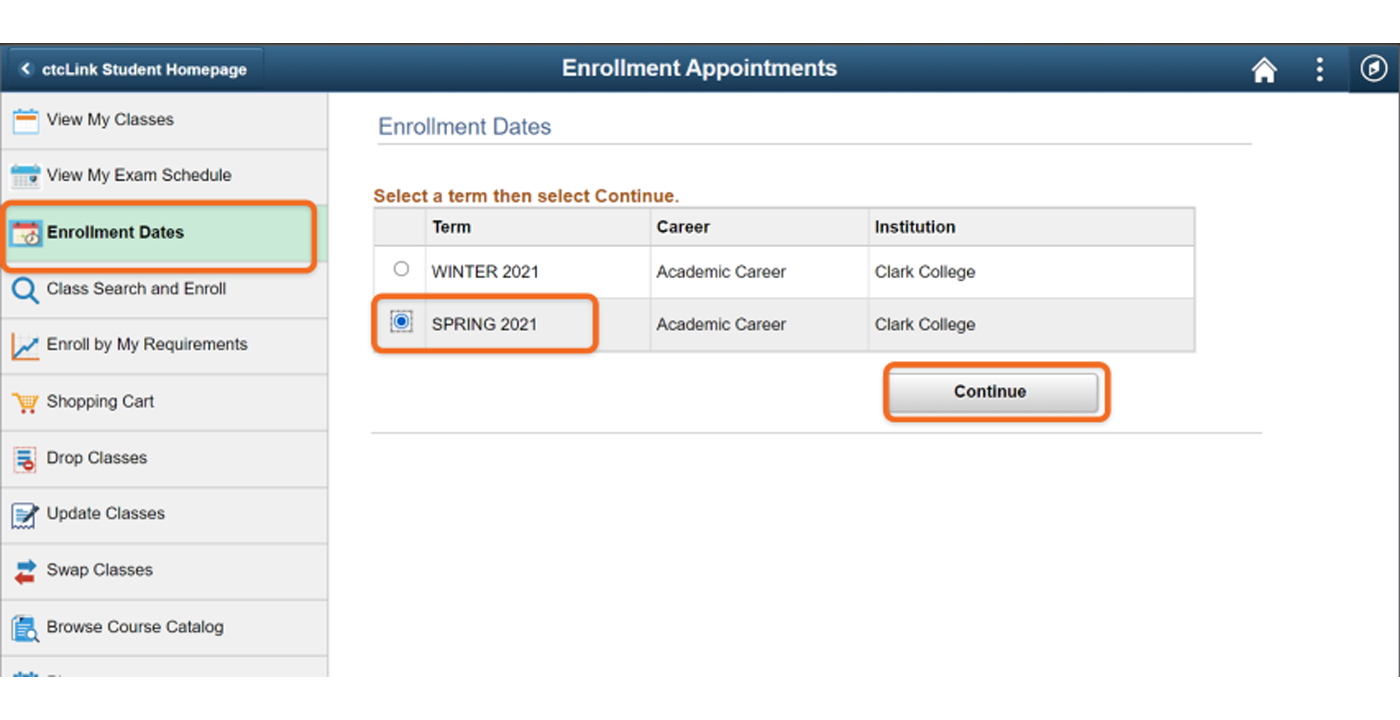1400x720 pixels.
Task: Click the SPRING 2021 term text
Action: tap(484, 324)
